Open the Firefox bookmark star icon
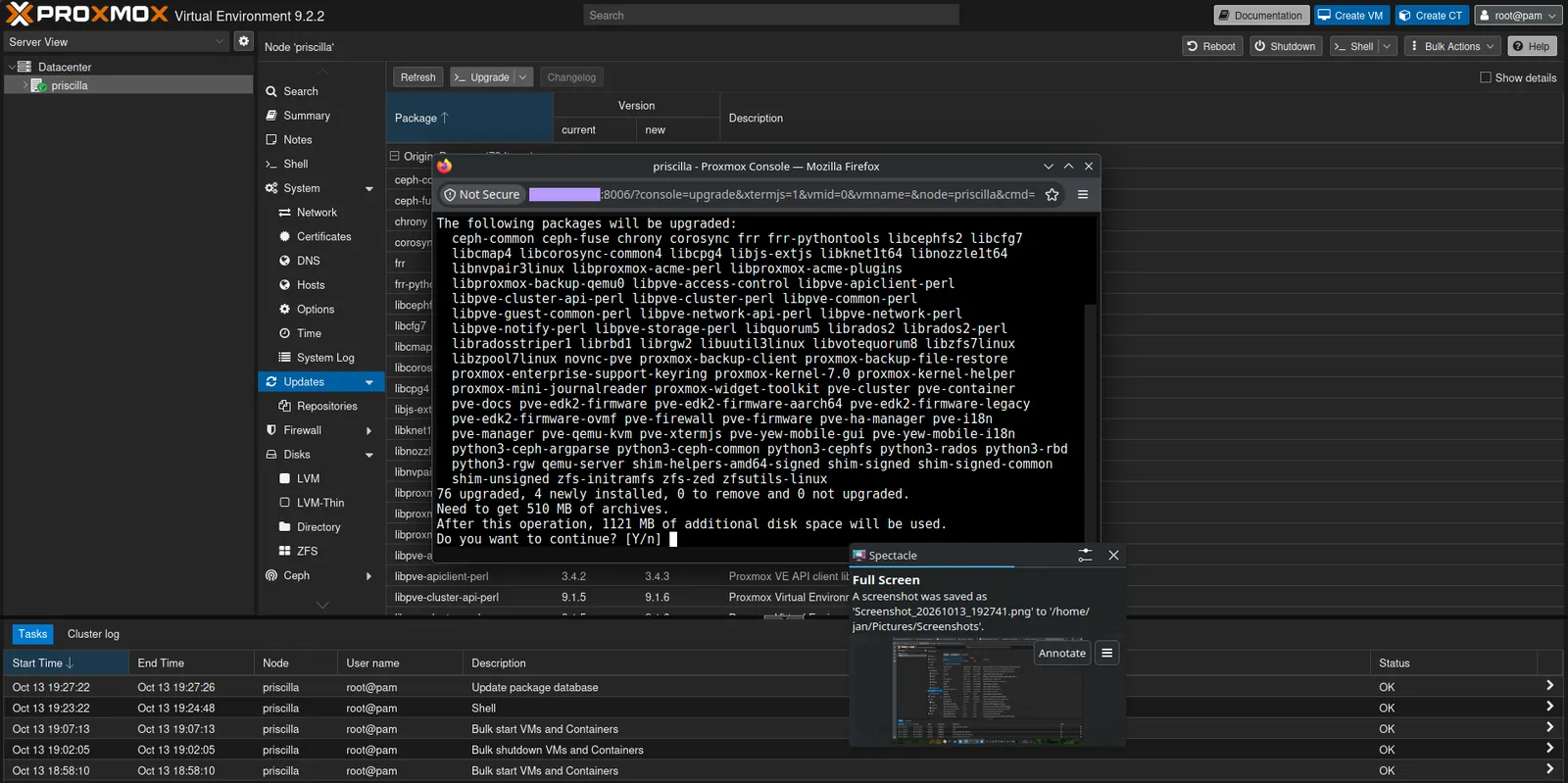 coord(1052,194)
